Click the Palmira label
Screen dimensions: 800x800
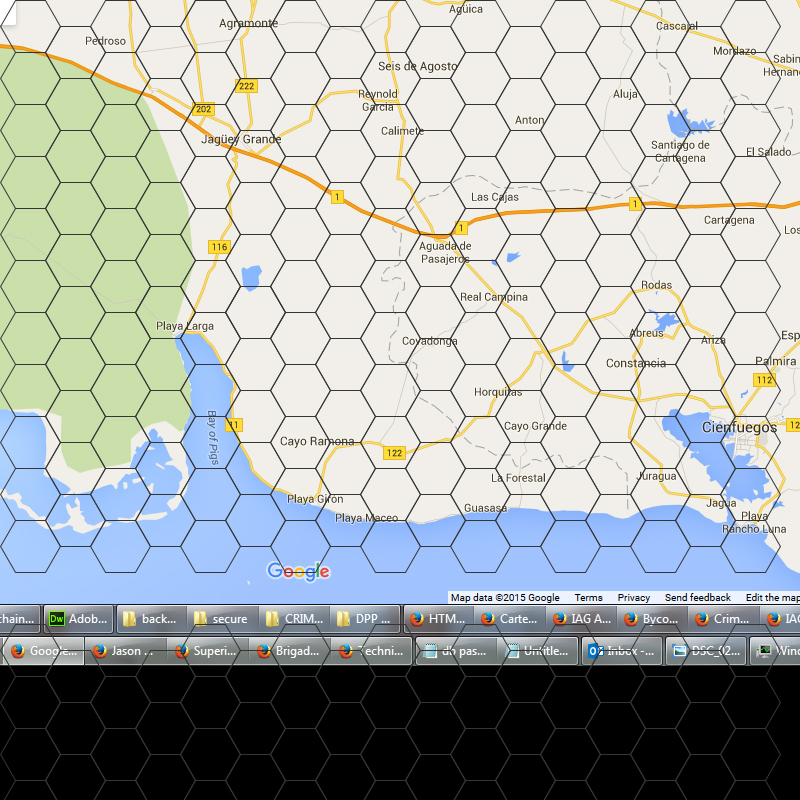[x=776, y=361]
